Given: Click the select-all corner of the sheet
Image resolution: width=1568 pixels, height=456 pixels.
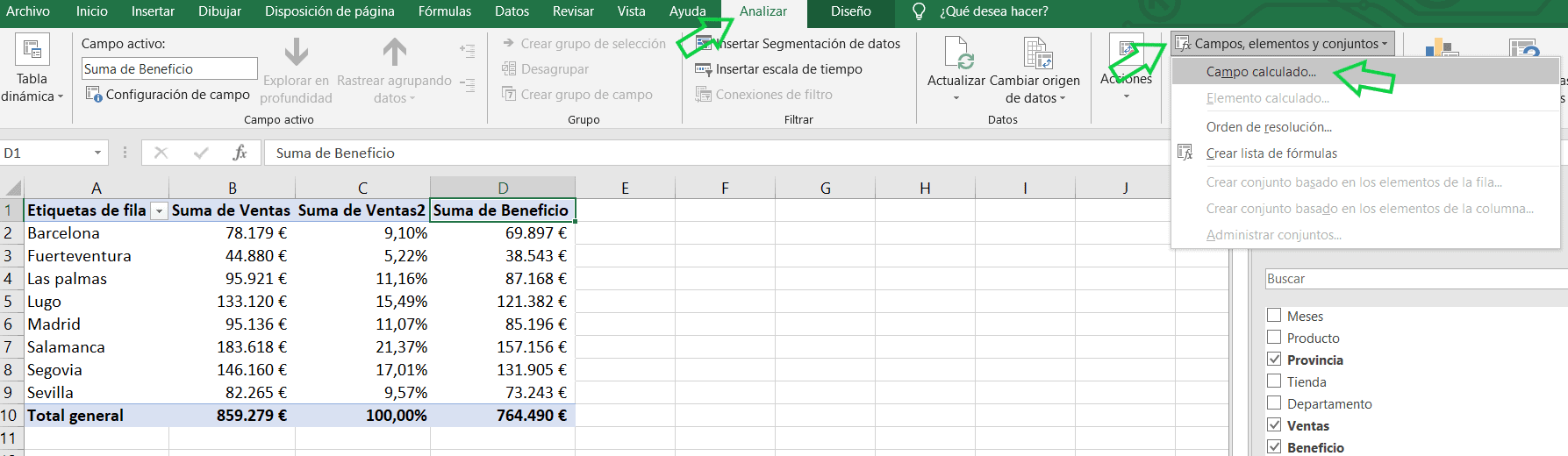Looking at the screenshot, I should tap(12, 188).
